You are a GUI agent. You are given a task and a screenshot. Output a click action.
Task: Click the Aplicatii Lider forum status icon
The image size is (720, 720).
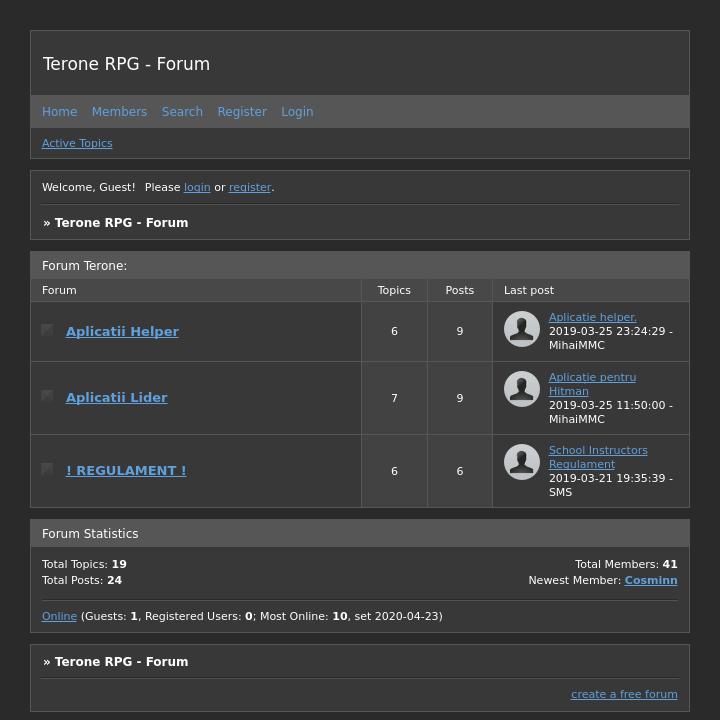[x=47, y=396]
